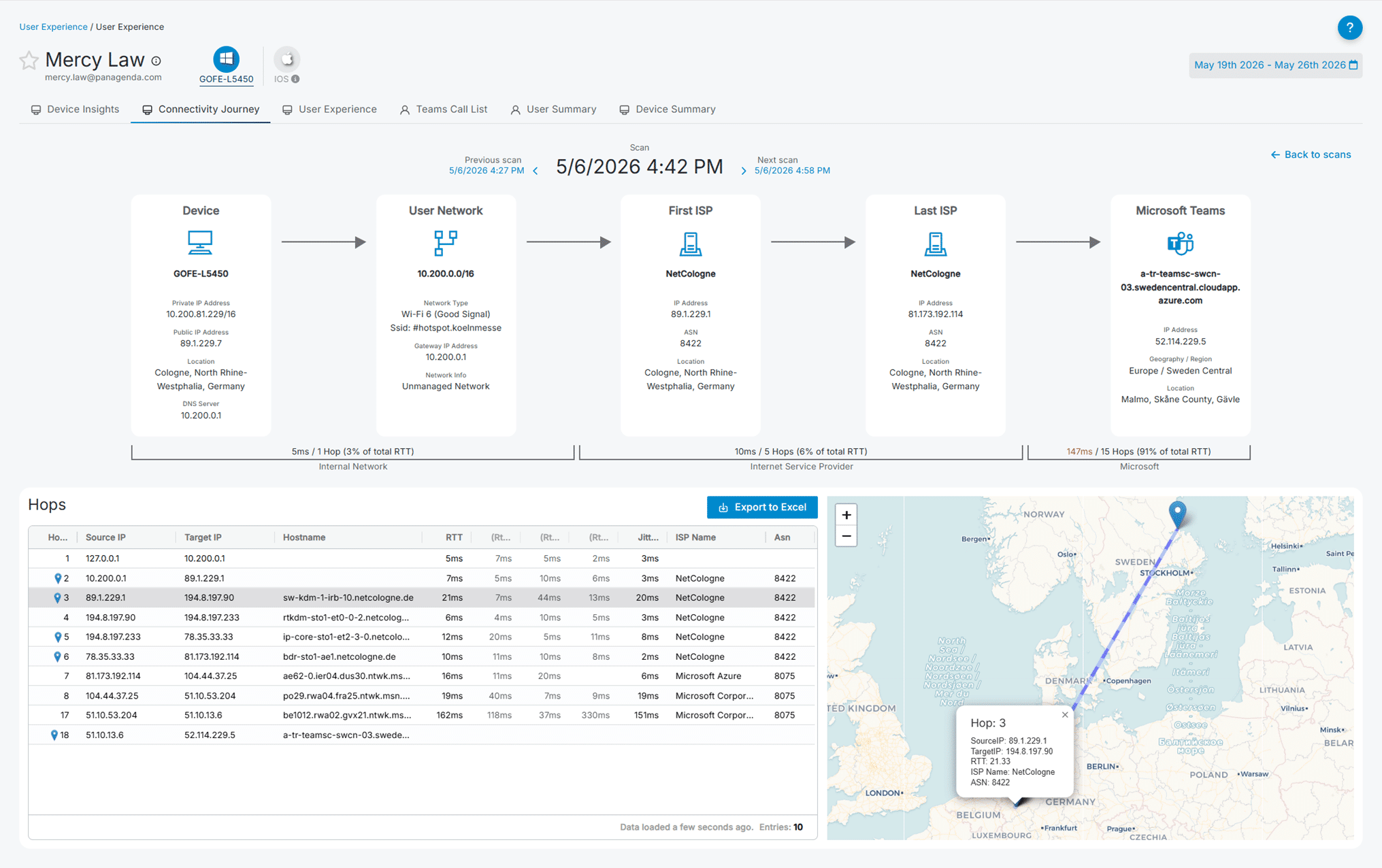Image resolution: width=1382 pixels, height=868 pixels.
Task: Close the Hop 3 map popup
Action: tap(1064, 715)
